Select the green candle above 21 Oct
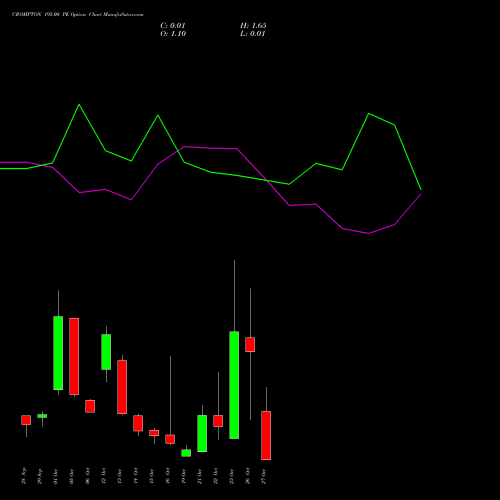This screenshot has width=500, height=500. click(x=202, y=433)
